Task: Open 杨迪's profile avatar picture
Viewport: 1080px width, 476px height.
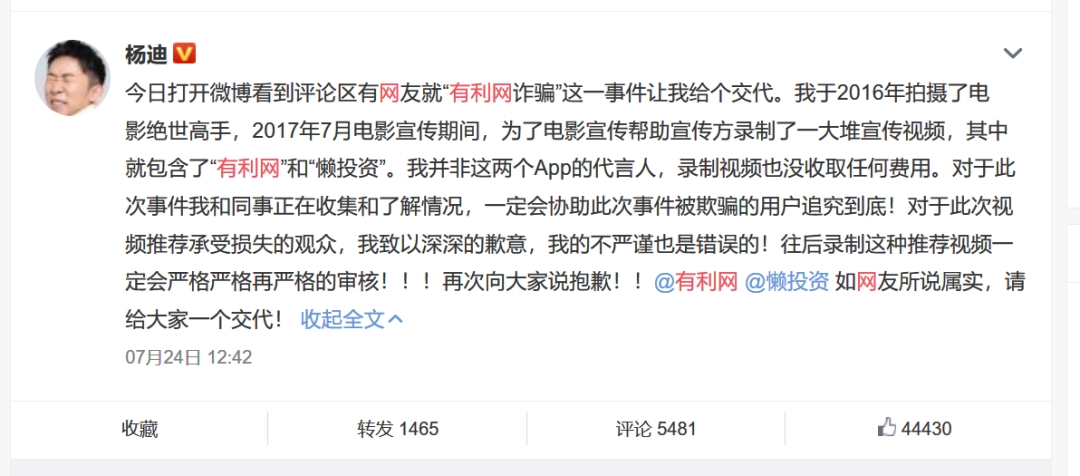Action: pos(72,77)
